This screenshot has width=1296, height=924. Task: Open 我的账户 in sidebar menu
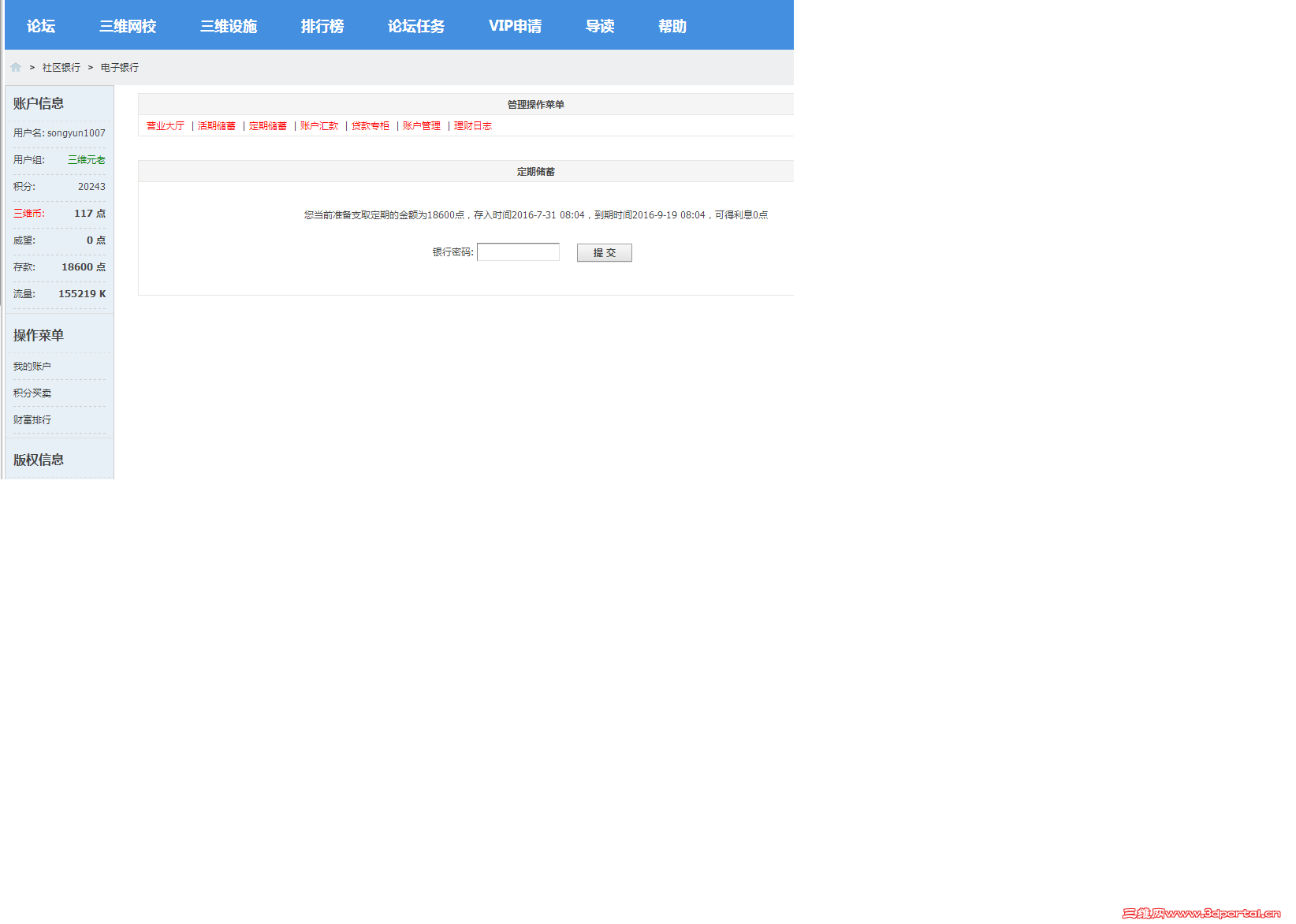click(32, 367)
